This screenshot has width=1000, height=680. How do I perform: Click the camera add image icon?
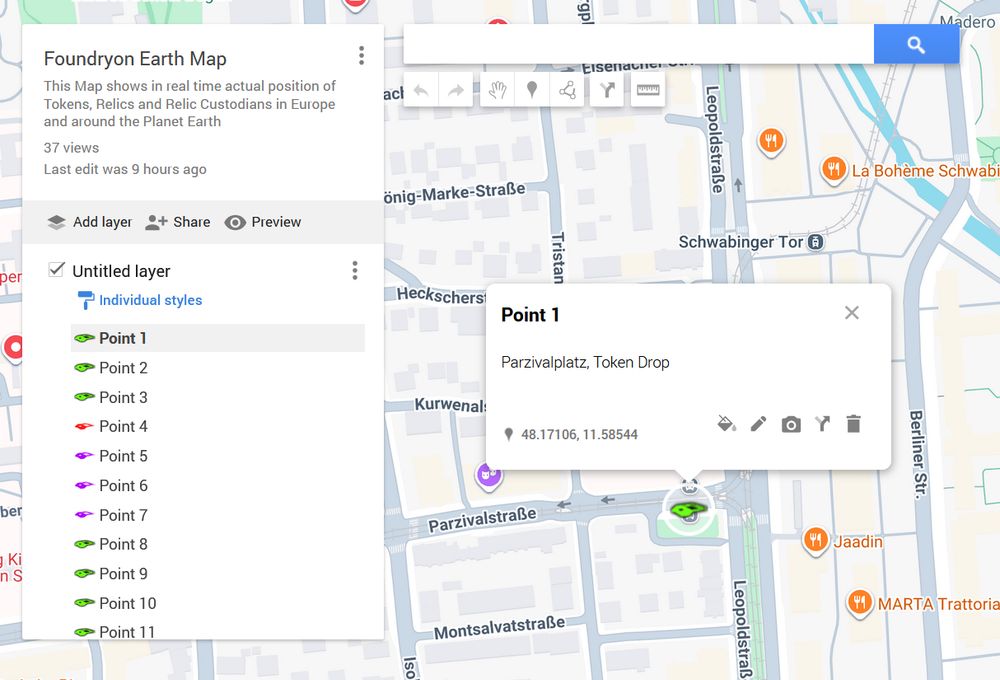click(791, 424)
